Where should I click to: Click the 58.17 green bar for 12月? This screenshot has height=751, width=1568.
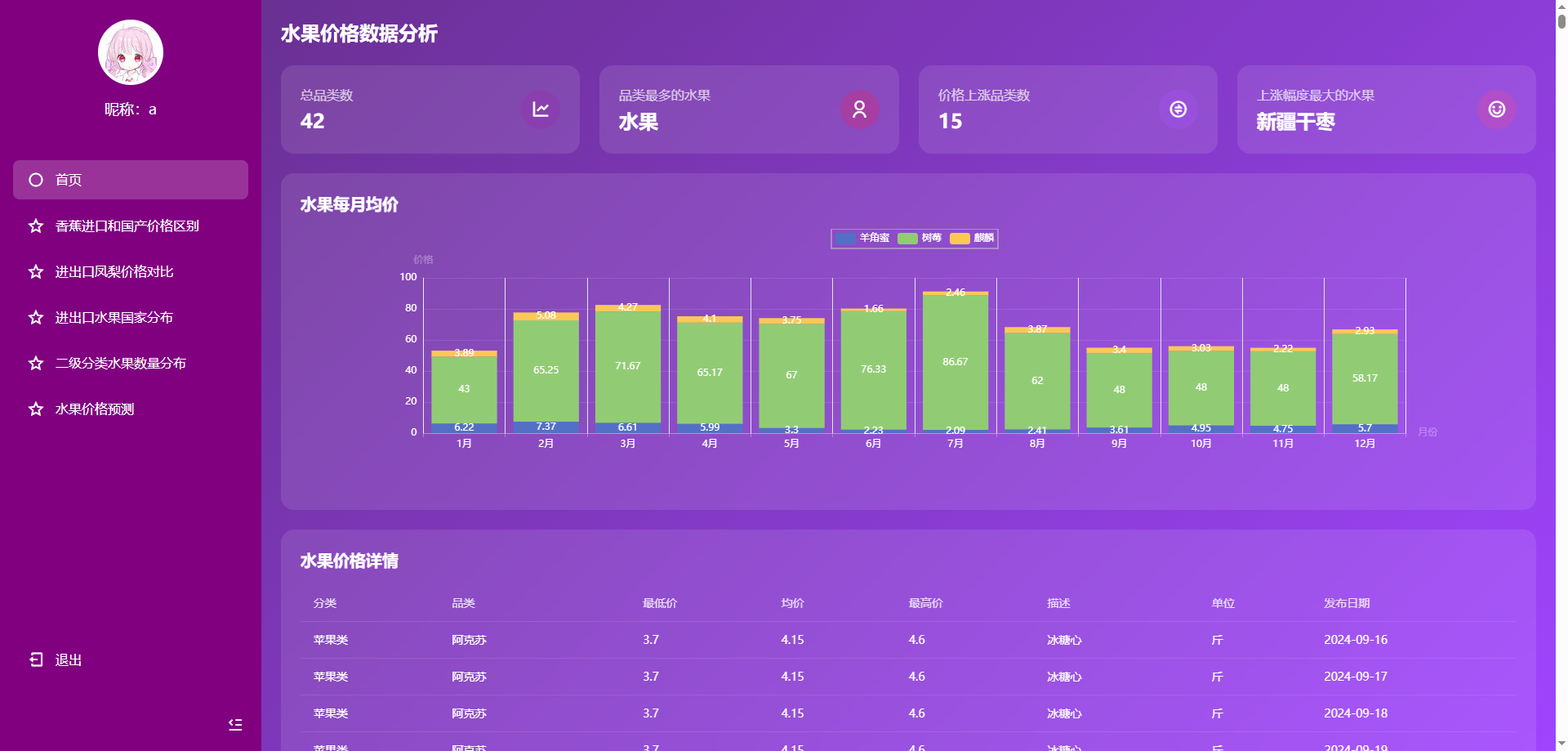(x=1365, y=379)
